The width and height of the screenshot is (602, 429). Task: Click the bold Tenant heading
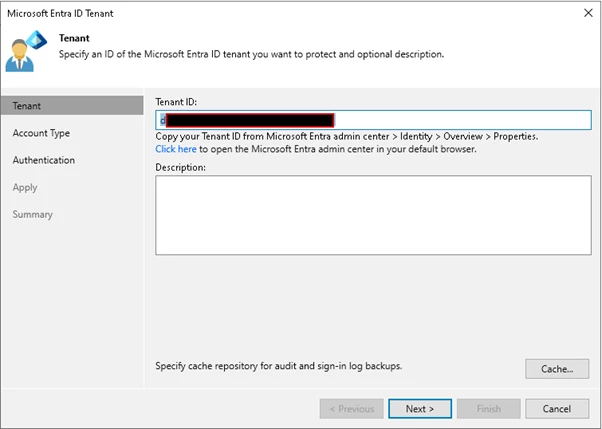(x=75, y=38)
